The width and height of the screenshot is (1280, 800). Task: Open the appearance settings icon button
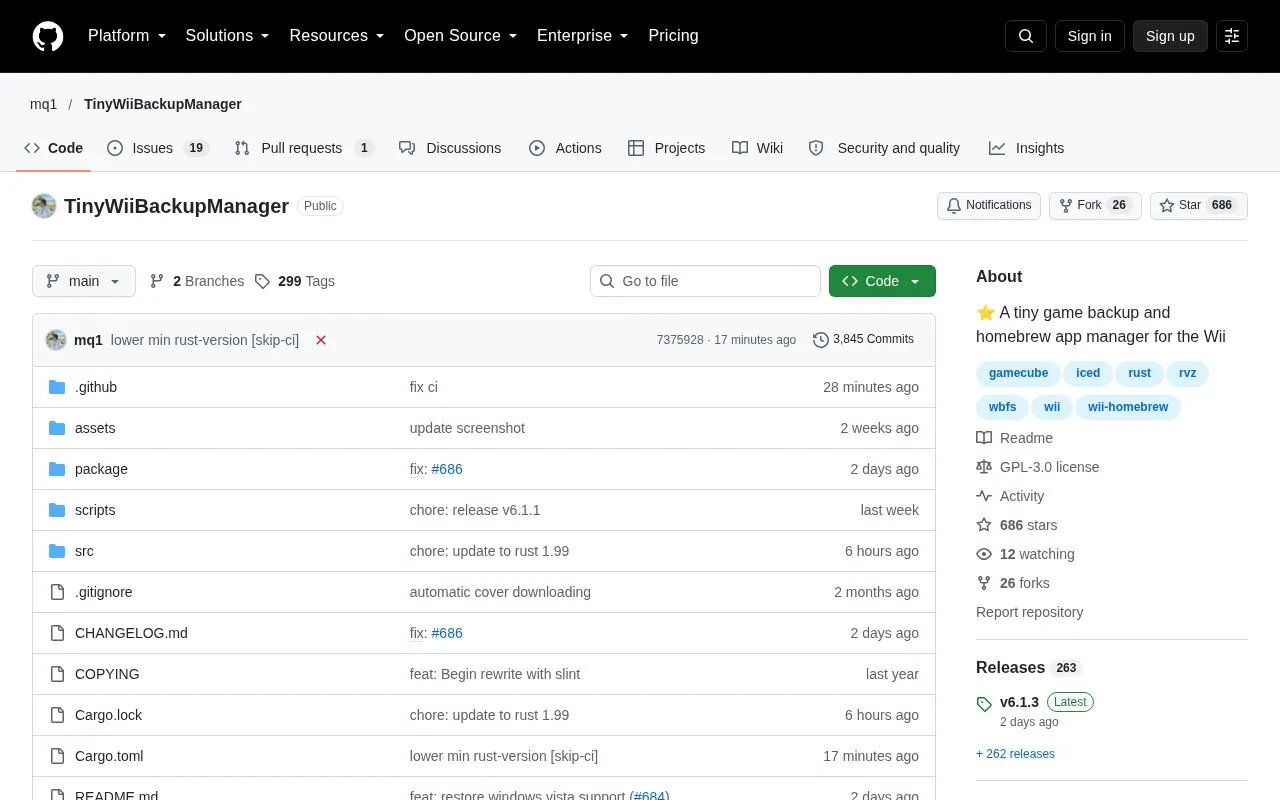[1232, 36]
